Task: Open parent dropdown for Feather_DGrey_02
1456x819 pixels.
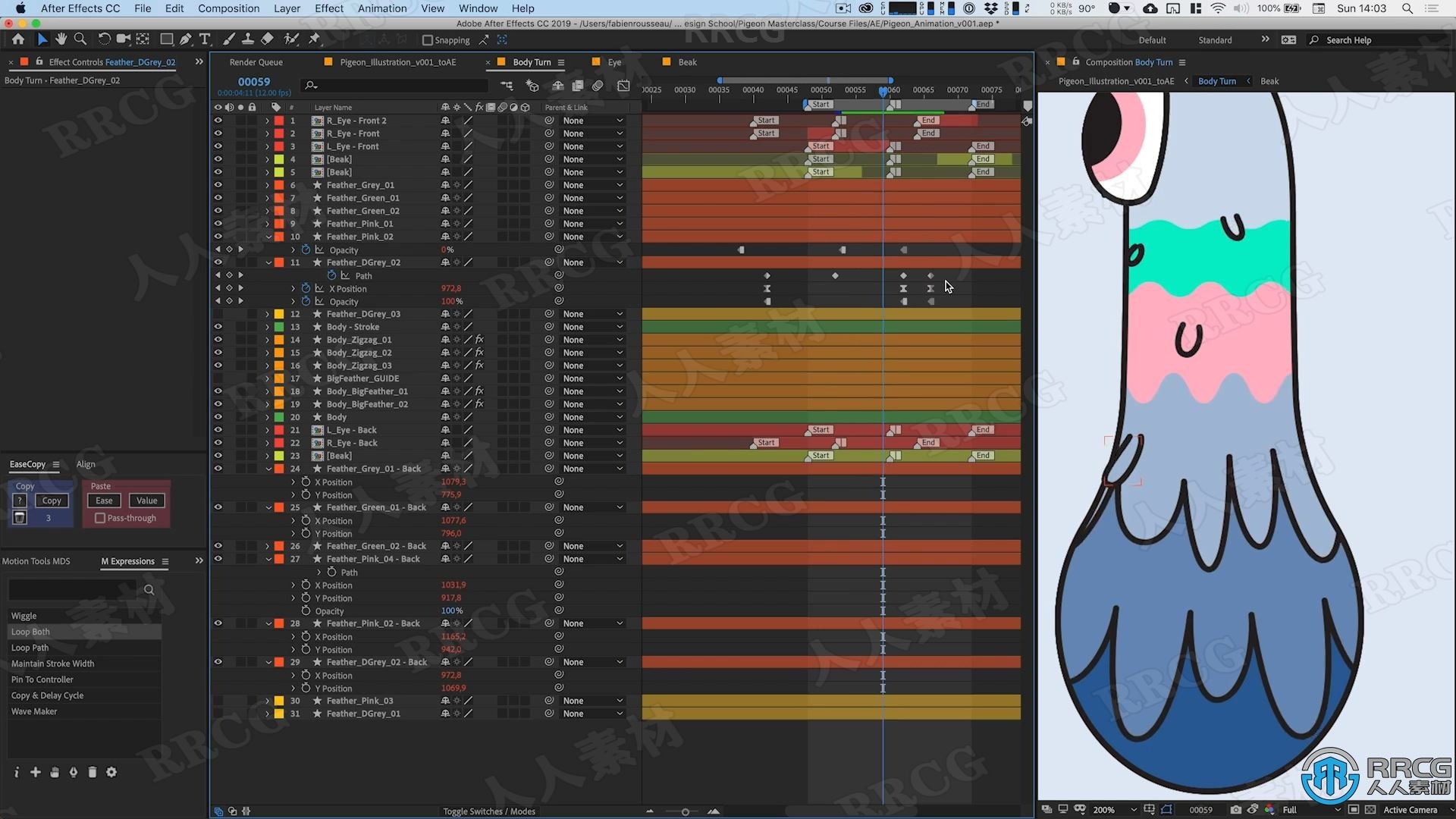Action: pos(593,262)
